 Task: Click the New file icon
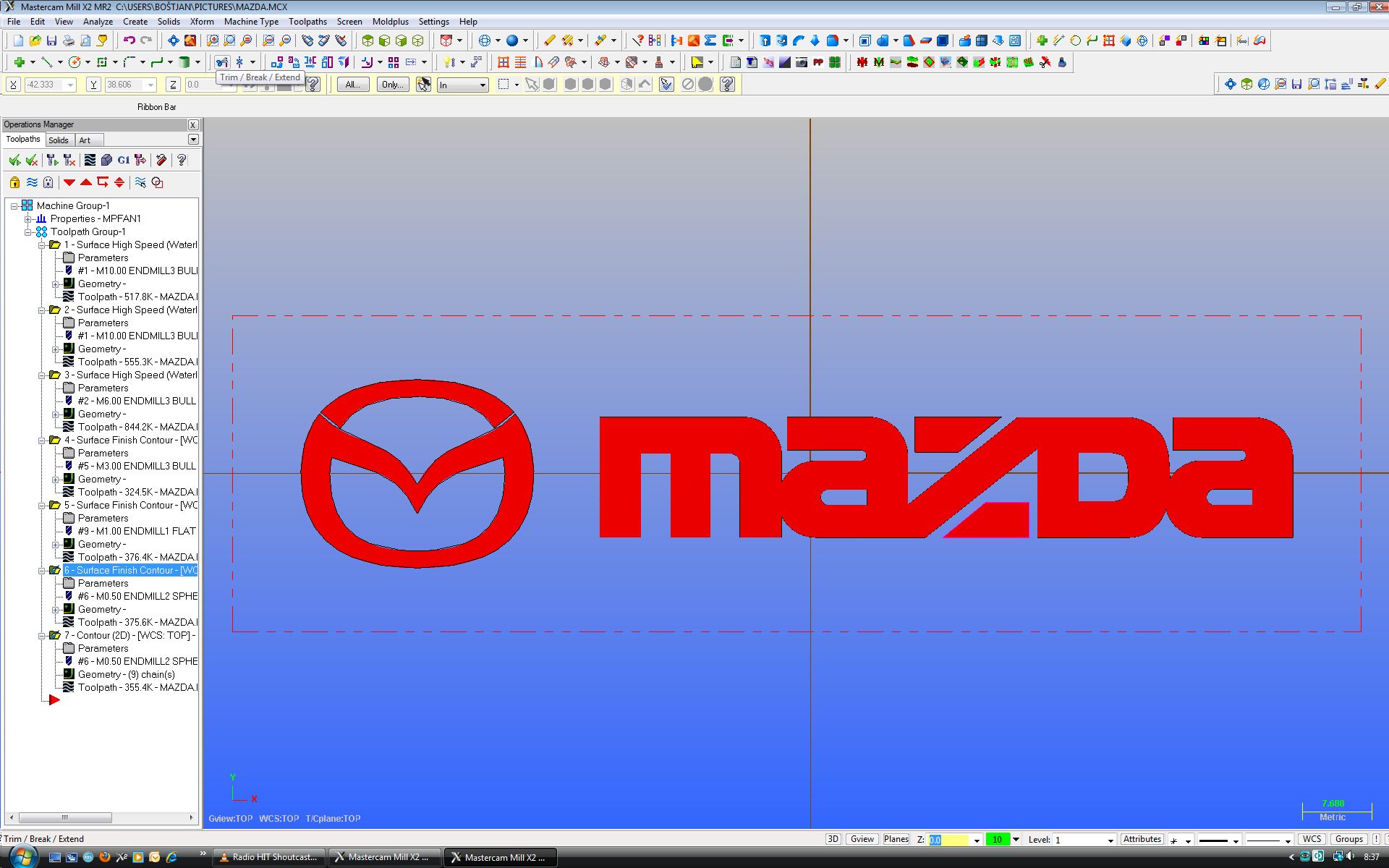pyautogui.click(x=18, y=41)
